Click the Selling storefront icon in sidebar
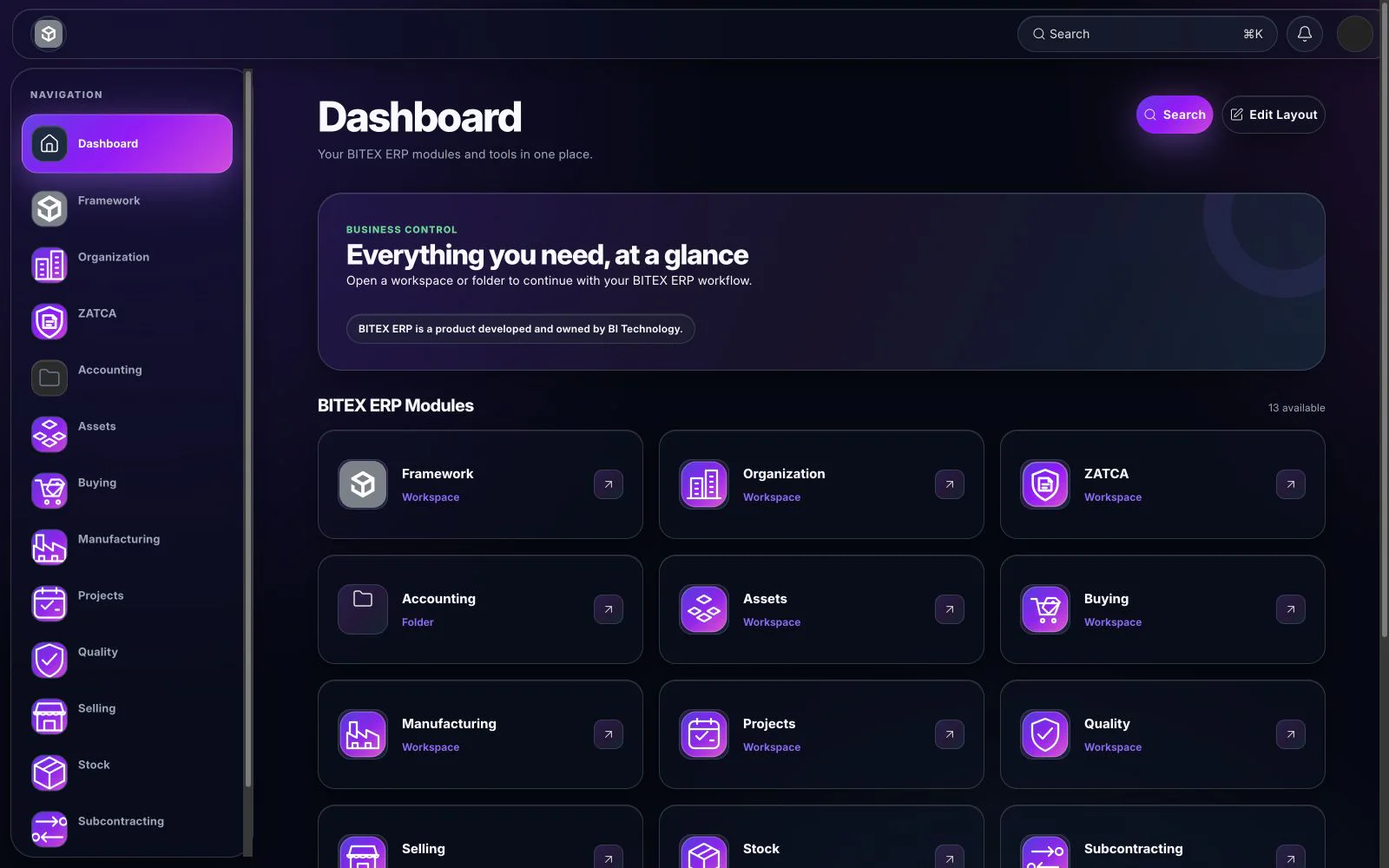The image size is (1389, 868). click(49, 716)
